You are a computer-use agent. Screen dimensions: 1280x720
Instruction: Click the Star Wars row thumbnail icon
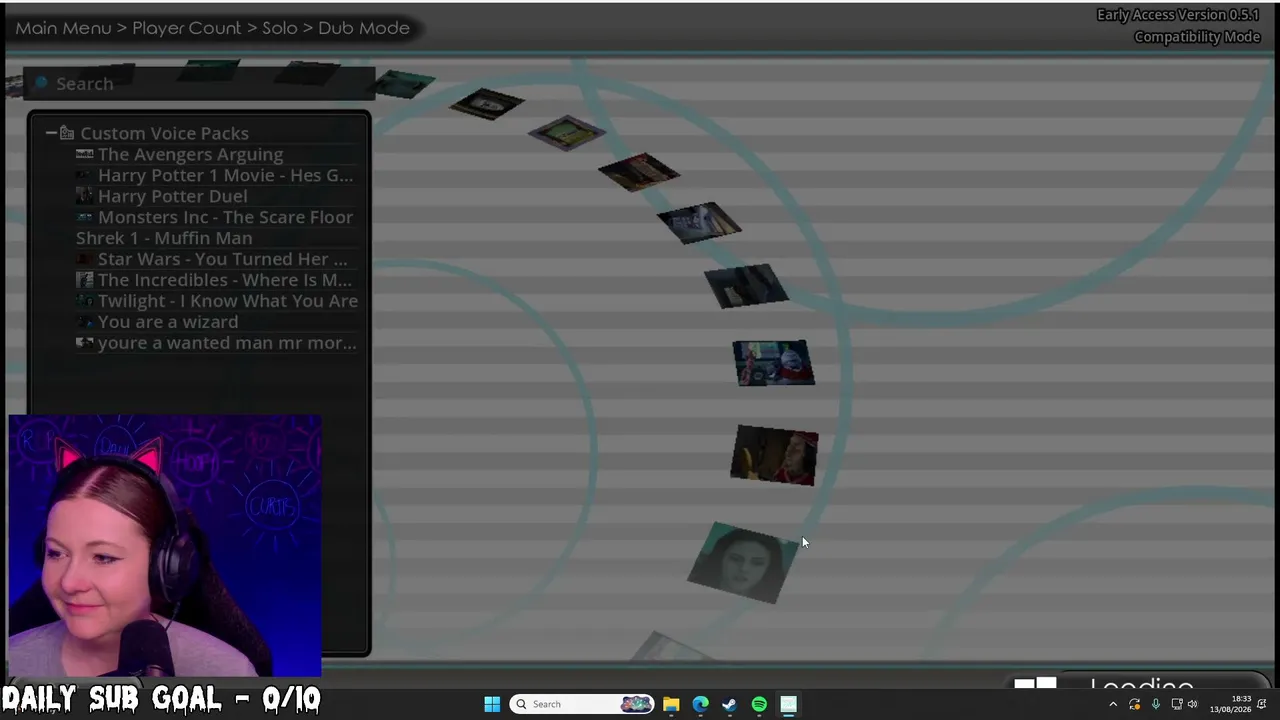coord(85,259)
